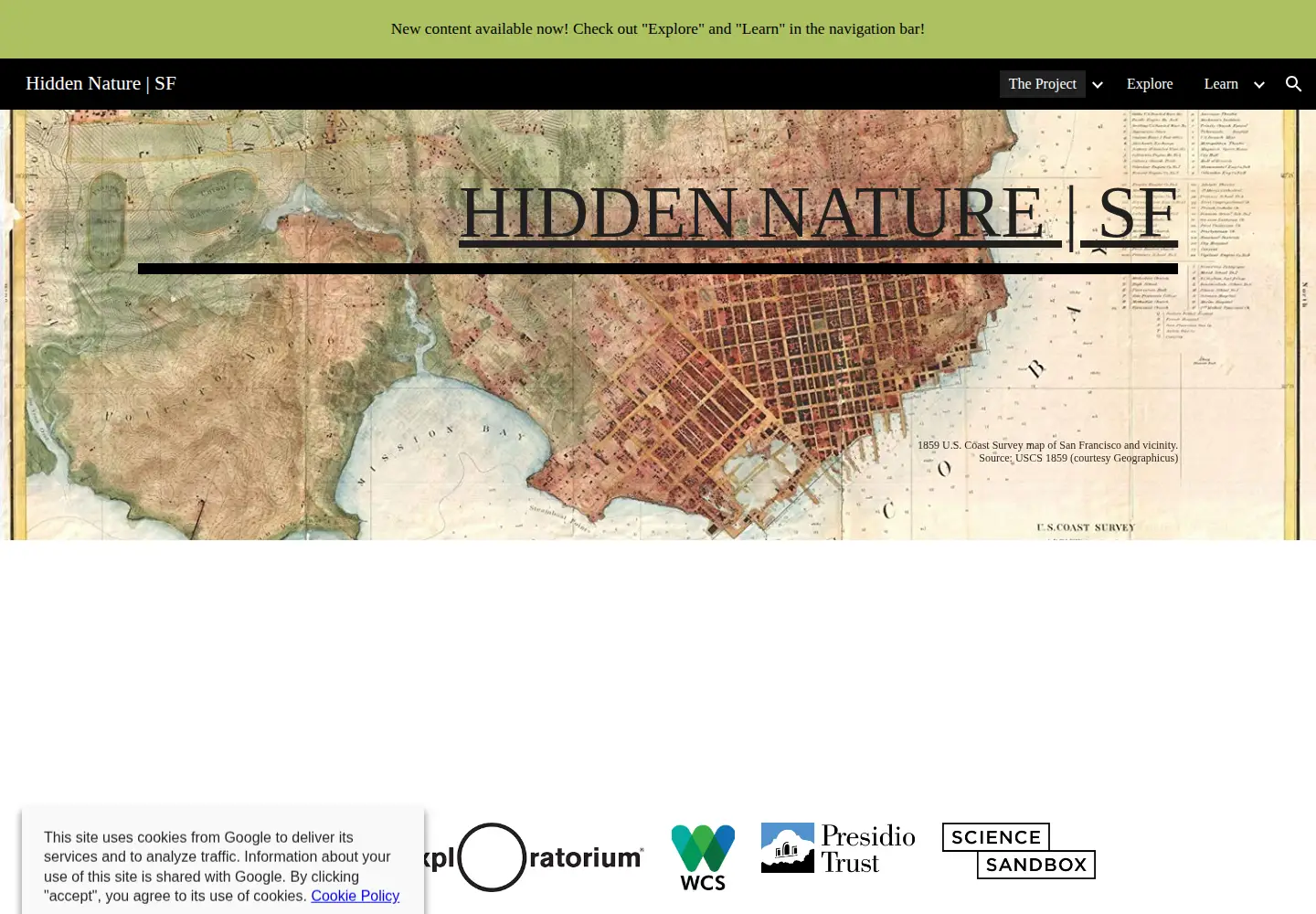
Task: Click the Presidio Trust logo
Action: pos(838,848)
